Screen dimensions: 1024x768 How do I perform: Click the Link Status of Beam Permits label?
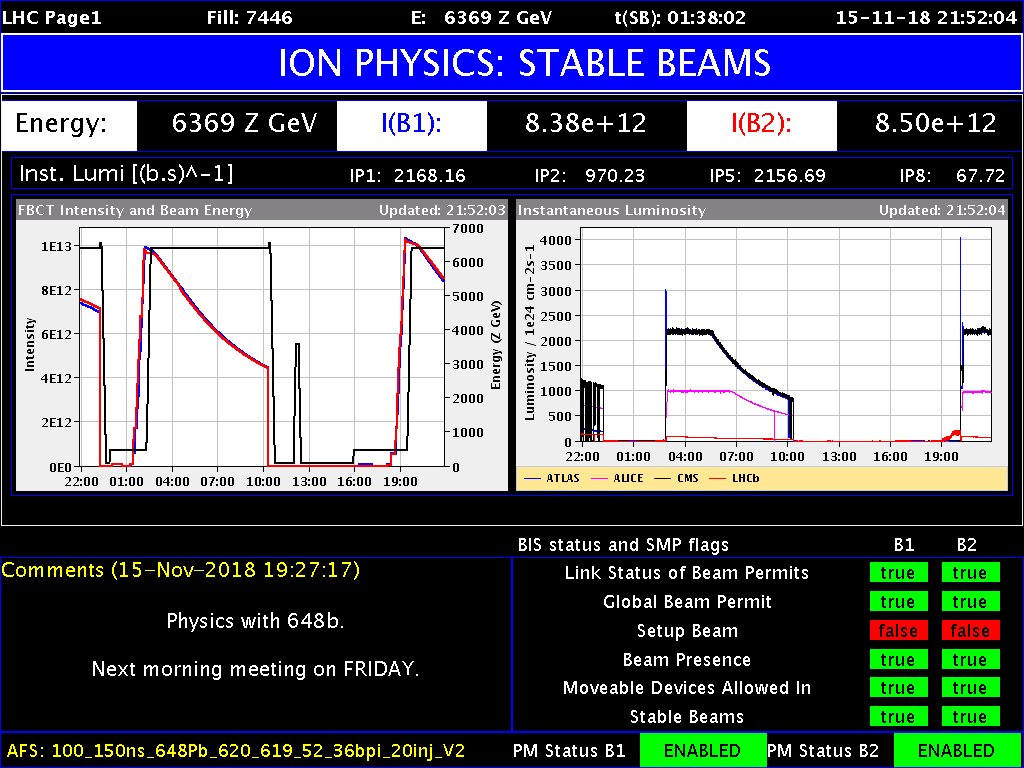[686, 573]
